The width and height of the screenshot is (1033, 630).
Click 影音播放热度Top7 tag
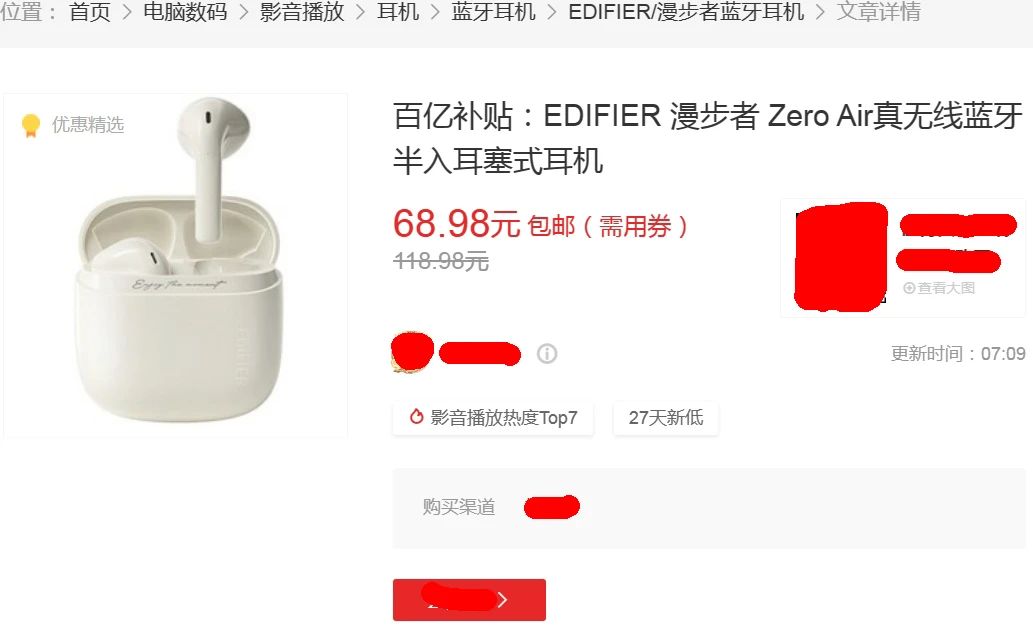click(493, 418)
